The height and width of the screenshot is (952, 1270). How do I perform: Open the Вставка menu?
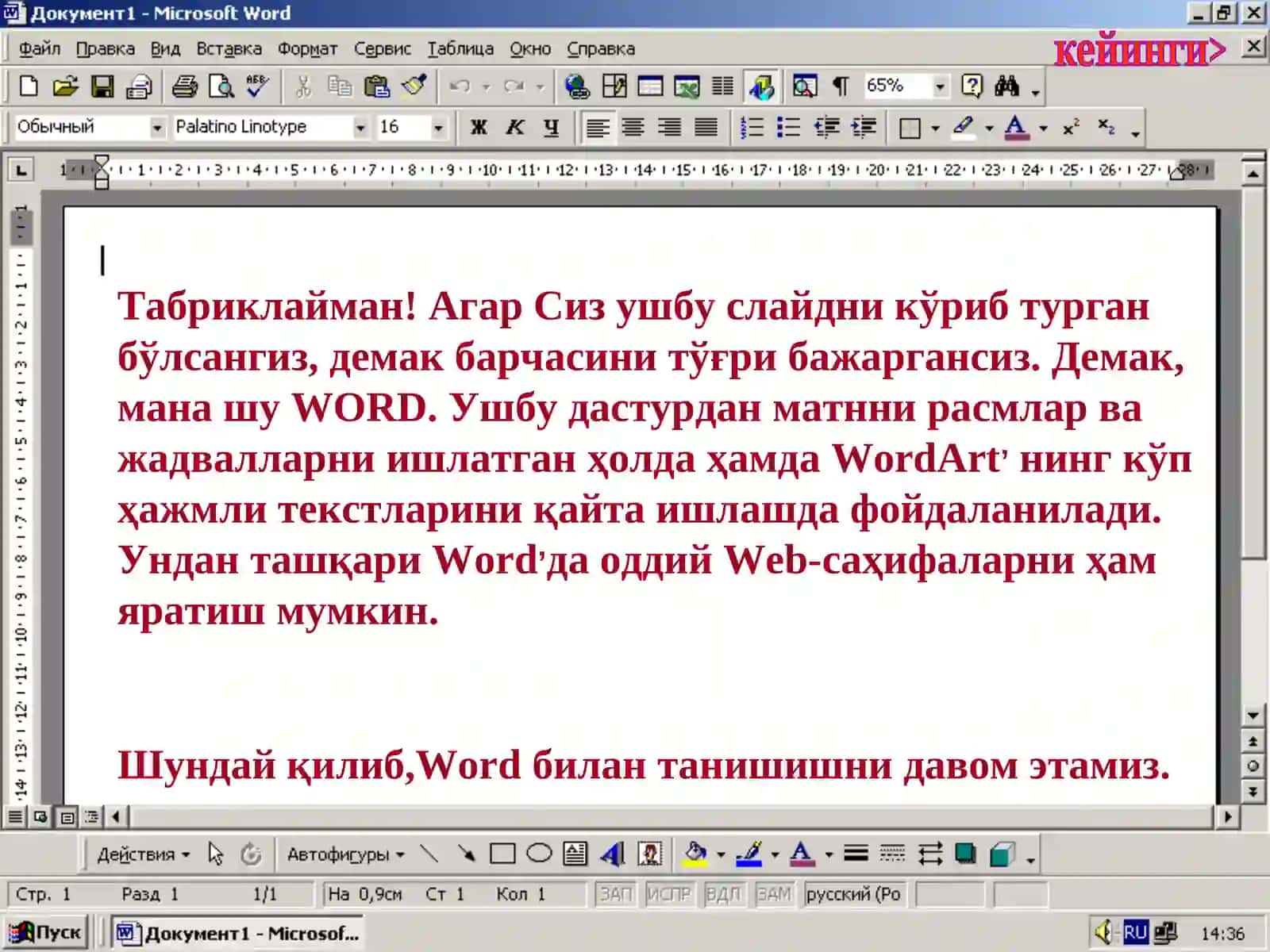click(x=229, y=48)
